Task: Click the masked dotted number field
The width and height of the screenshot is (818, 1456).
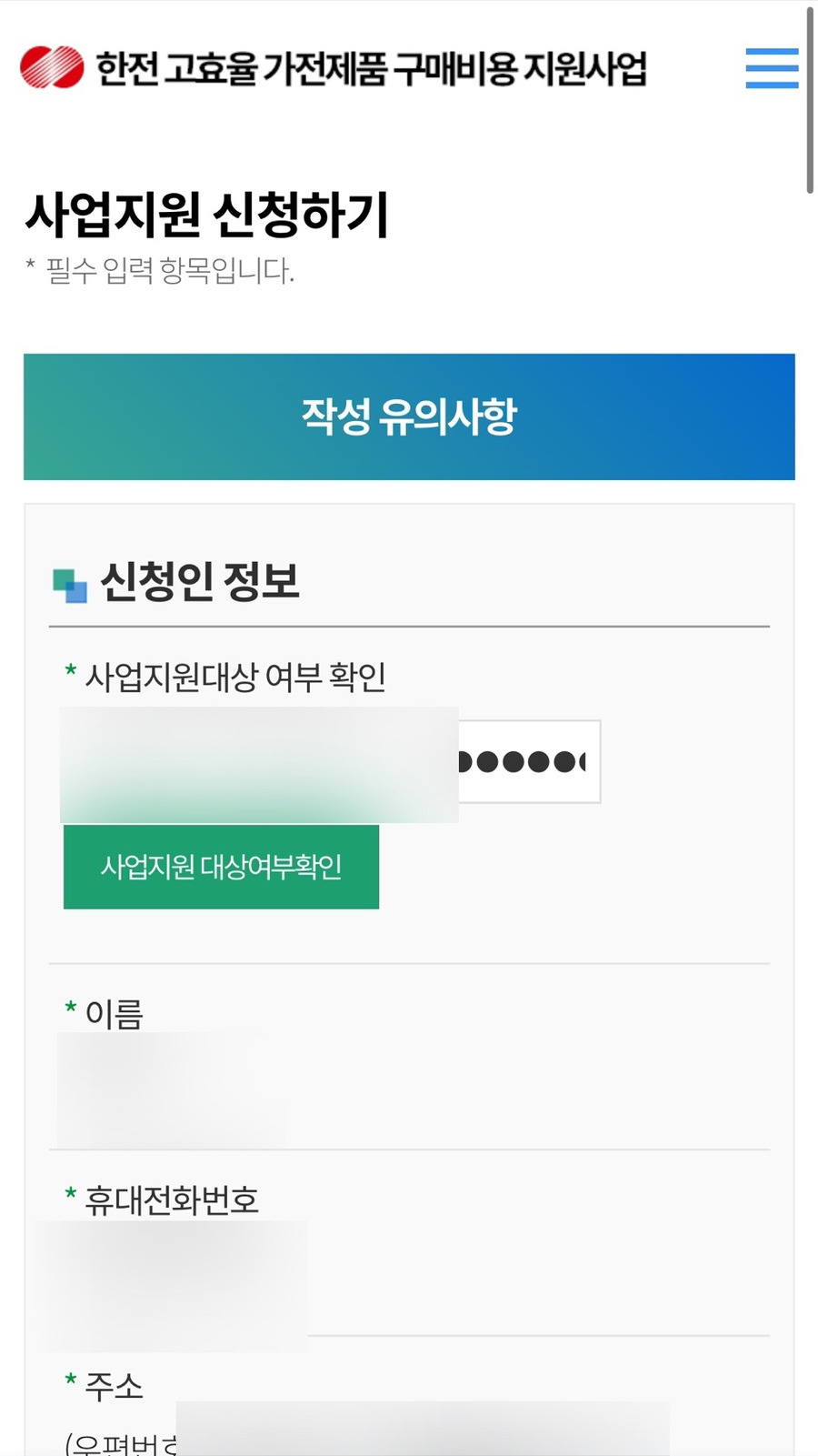Action: pos(529,762)
